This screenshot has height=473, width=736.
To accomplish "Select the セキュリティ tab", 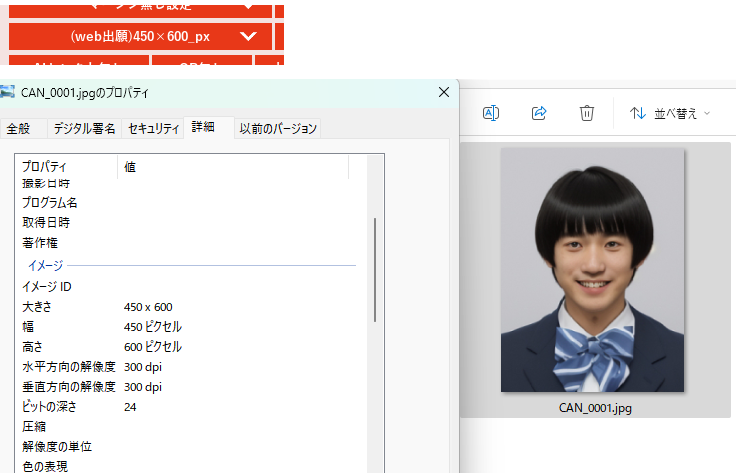I will tap(154, 128).
